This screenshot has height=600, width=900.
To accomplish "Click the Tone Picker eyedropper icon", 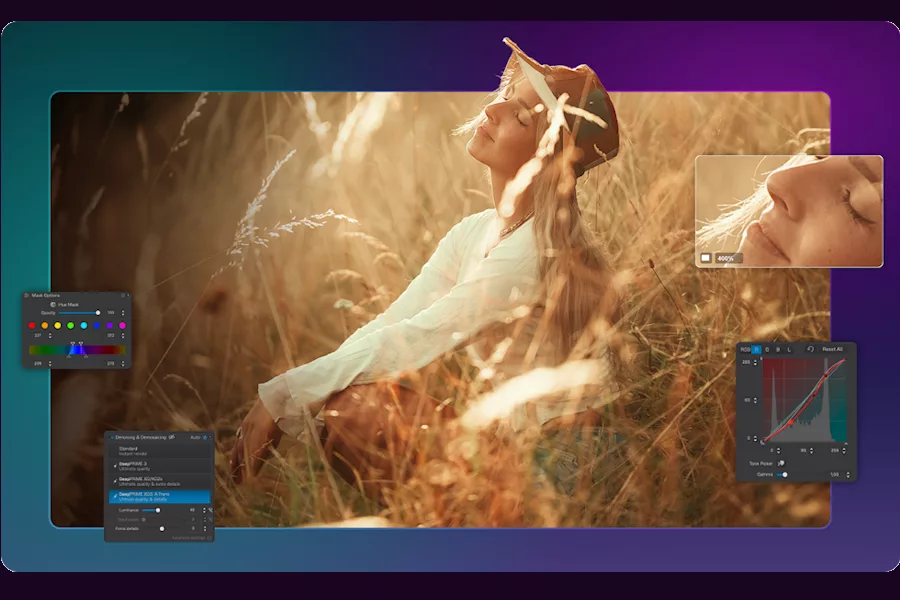I will click(781, 463).
